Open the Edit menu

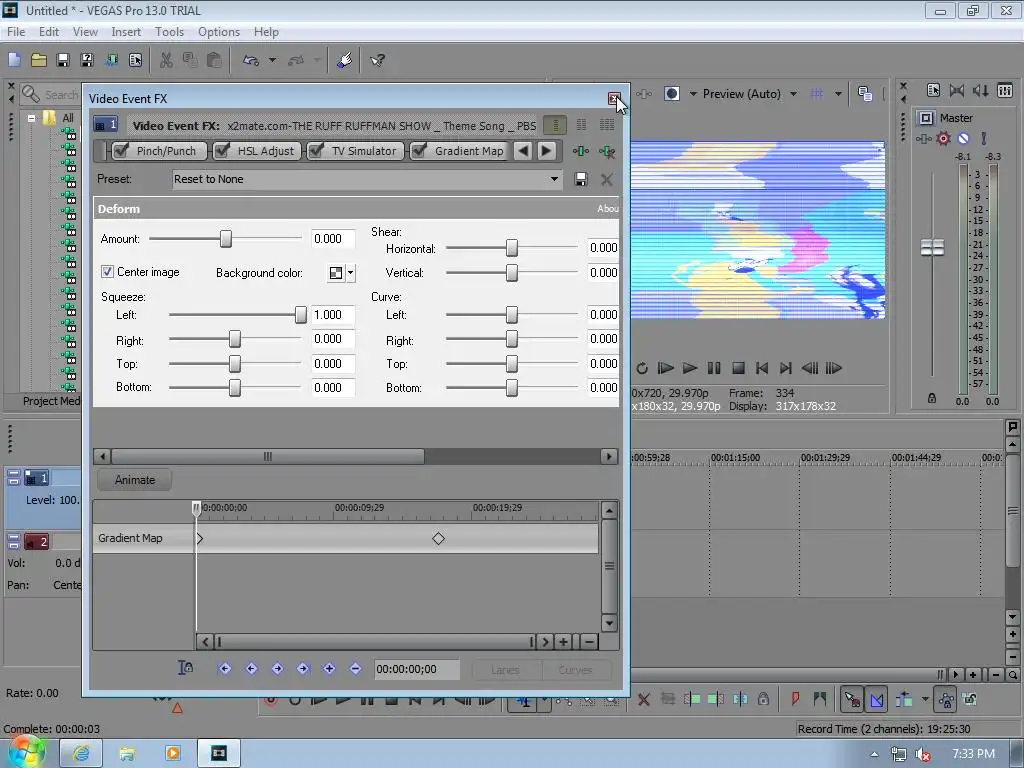pos(49,32)
